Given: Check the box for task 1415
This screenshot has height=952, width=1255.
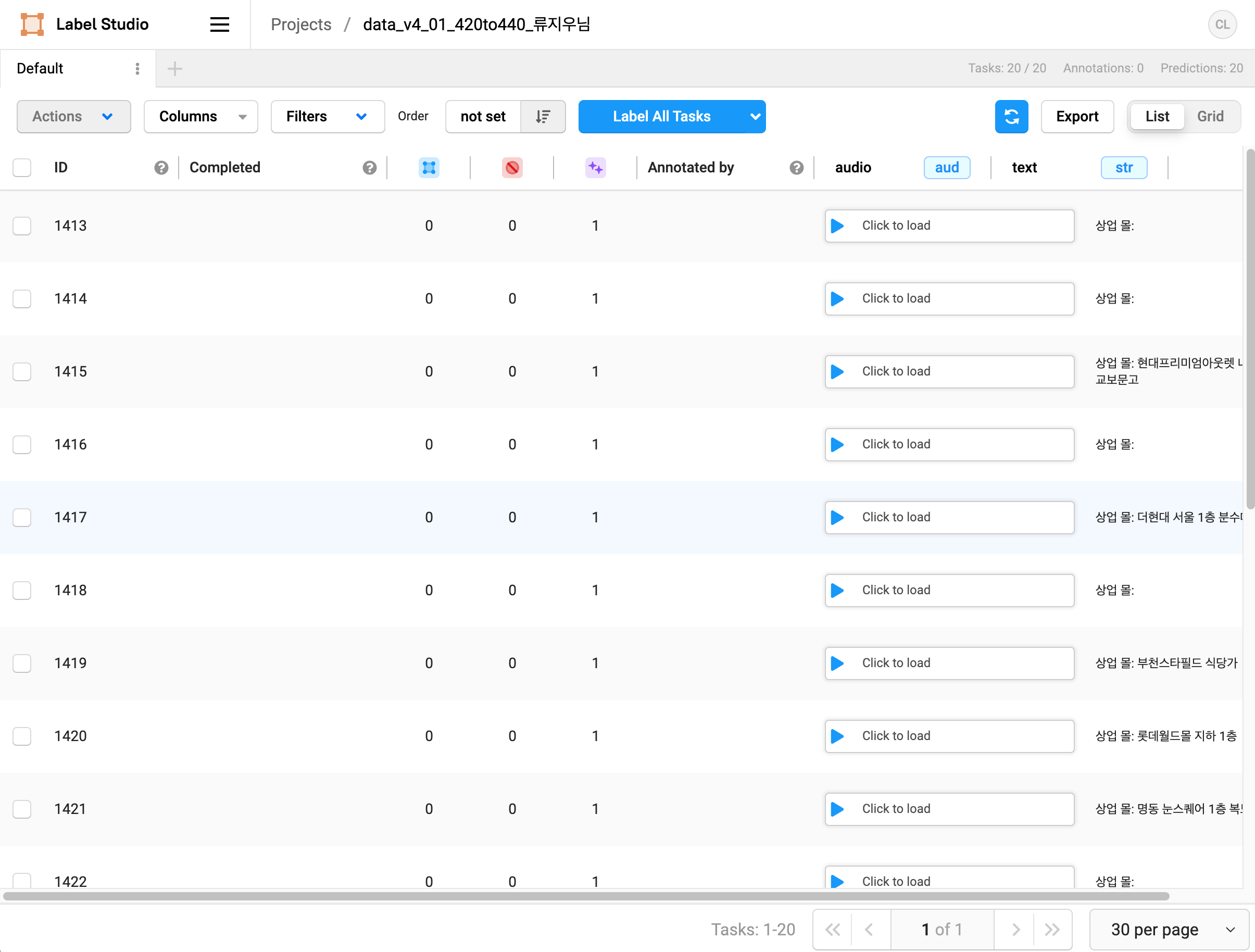Looking at the screenshot, I should click(22, 372).
